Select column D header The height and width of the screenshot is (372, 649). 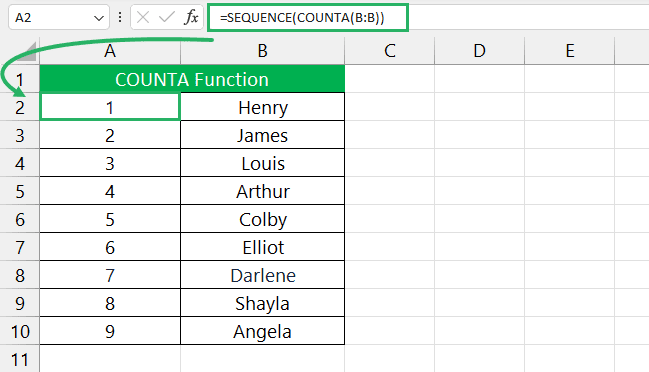coord(479,51)
